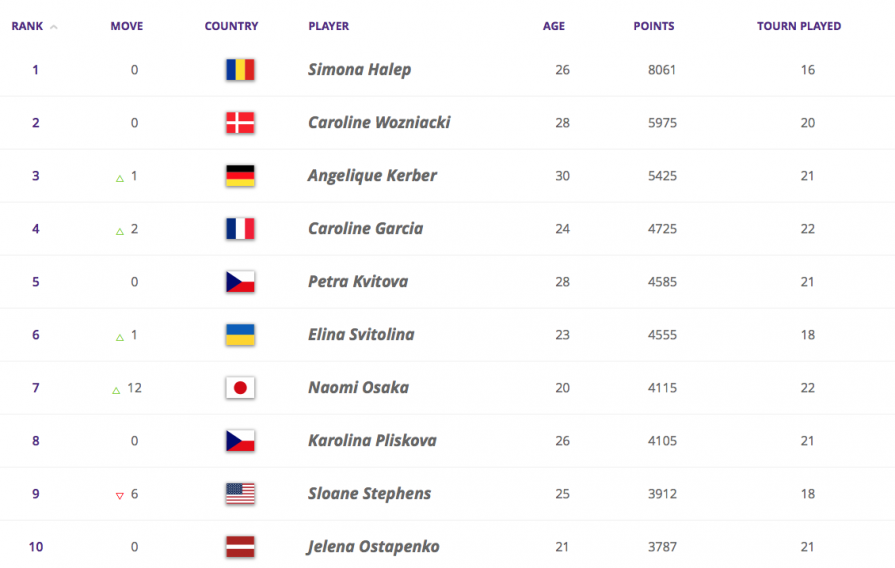Screen dimensions: 895x568
Task: Select Caroline Wozniacki's name
Action: tap(379, 123)
